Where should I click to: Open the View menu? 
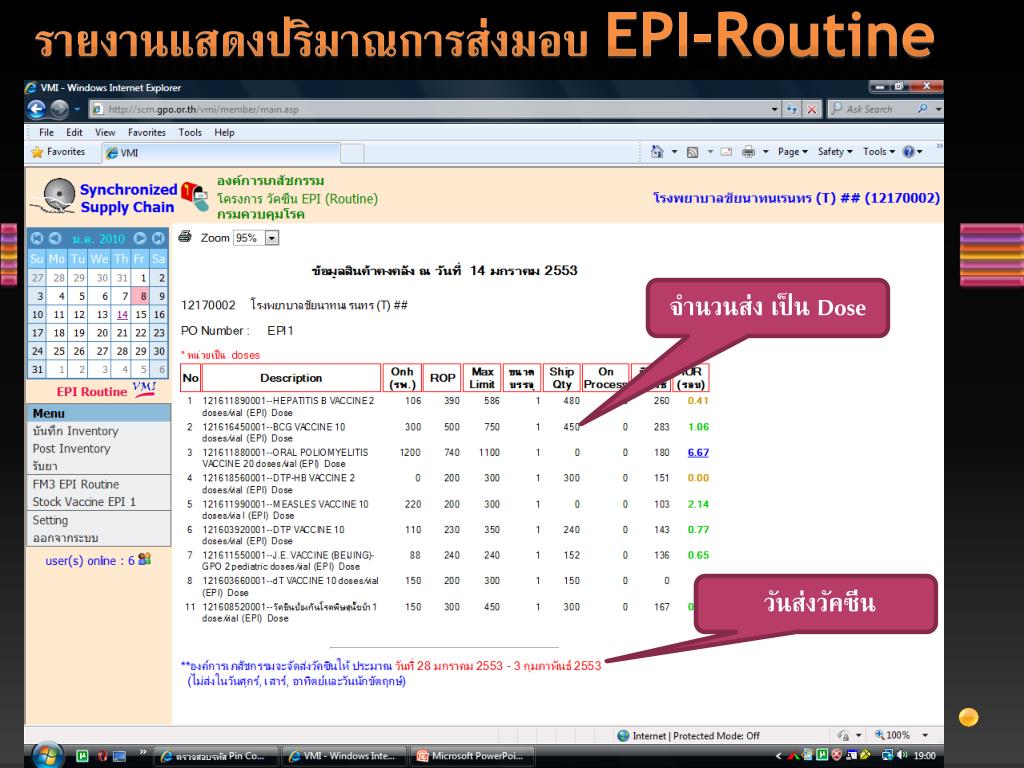point(105,132)
